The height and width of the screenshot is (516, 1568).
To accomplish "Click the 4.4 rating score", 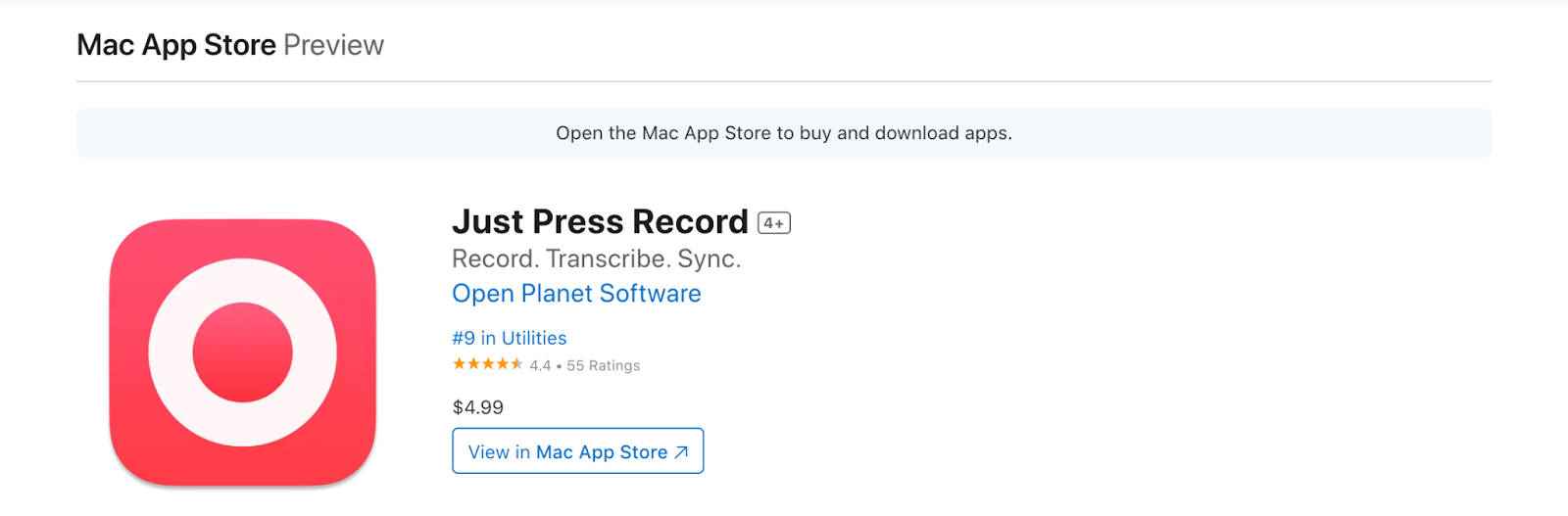I will click(540, 365).
